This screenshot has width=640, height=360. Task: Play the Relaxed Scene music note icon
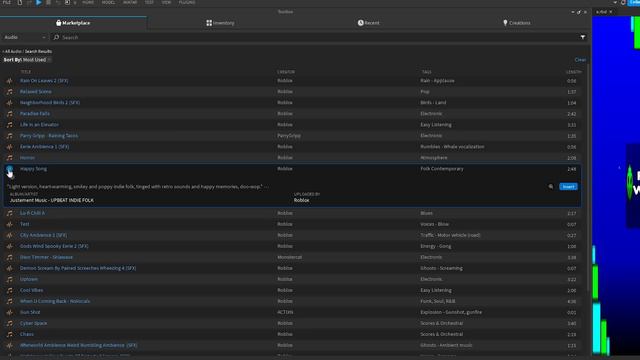coord(9,92)
